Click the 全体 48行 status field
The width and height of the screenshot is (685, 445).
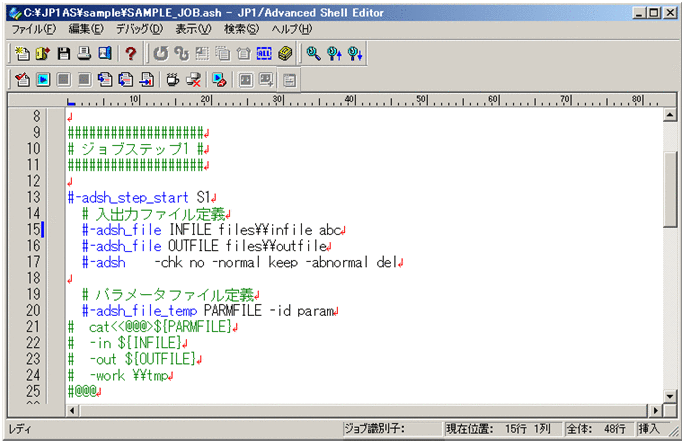[x=598, y=429]
